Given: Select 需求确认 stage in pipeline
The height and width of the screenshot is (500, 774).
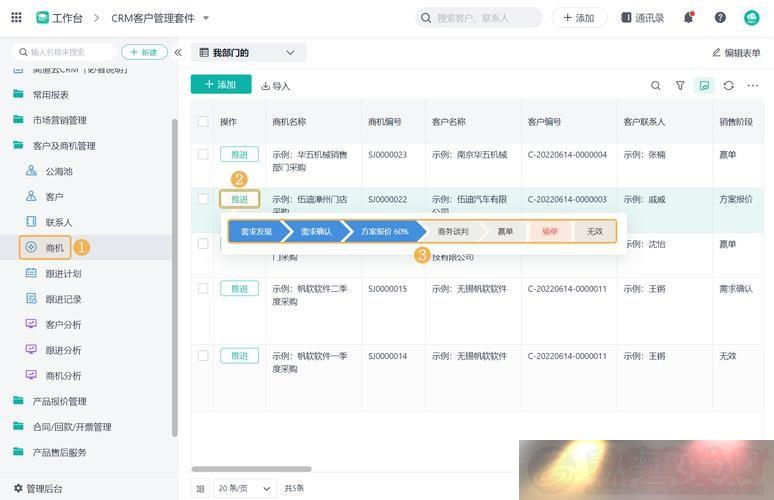Looking at the screenshot, I should (316, 231).
